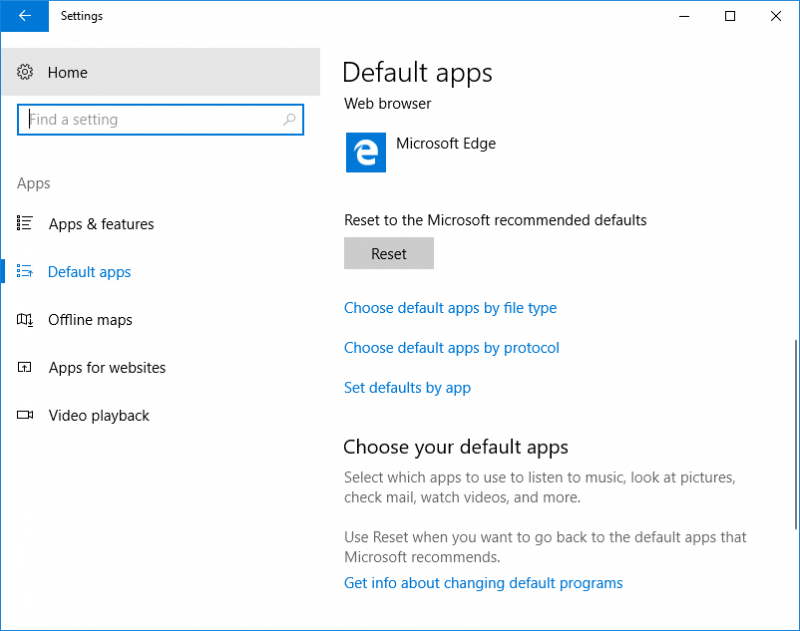Focus the Find a setting search box
Viewport: 800px width, 631px height.
click(160, 120)
